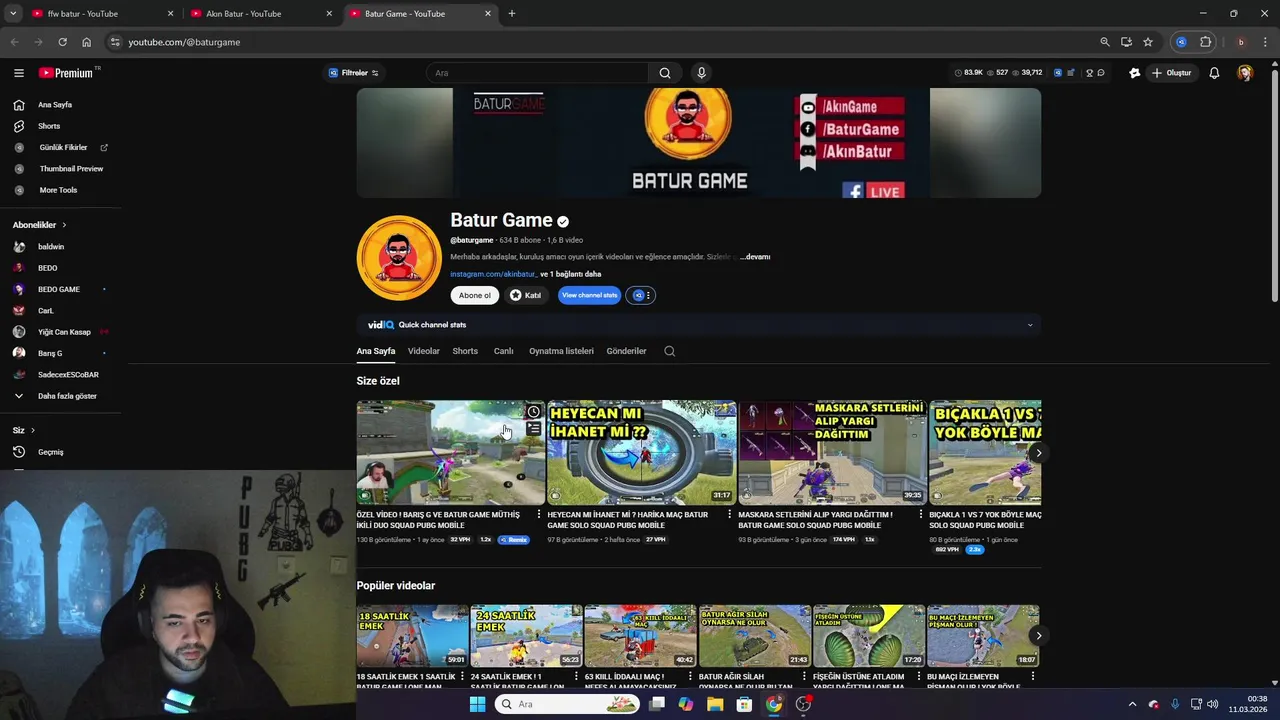Open More Tools in sidebar
1280x720 pixels.
(60, 190)
